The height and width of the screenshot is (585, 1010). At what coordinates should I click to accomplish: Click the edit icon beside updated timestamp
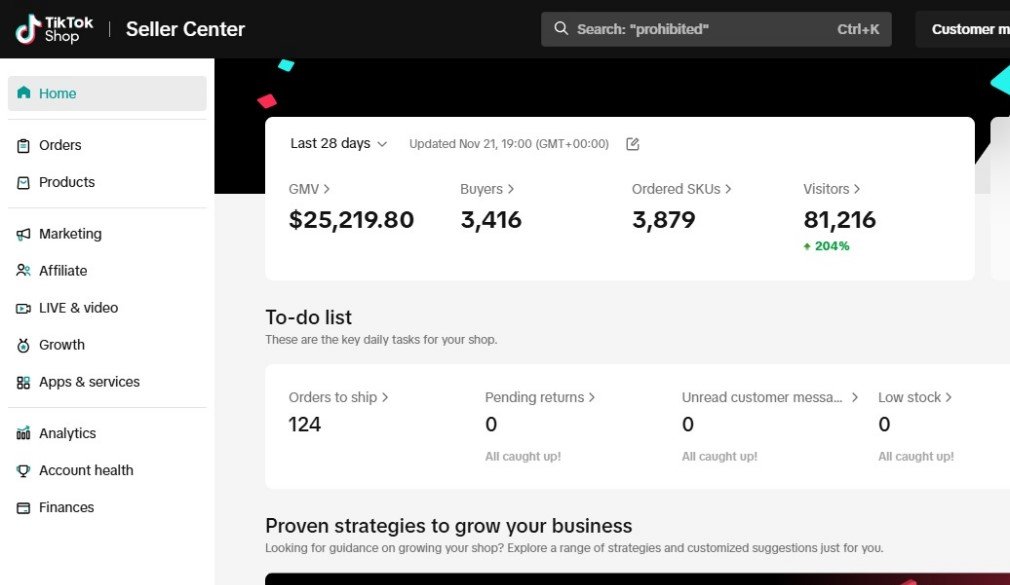632,144
